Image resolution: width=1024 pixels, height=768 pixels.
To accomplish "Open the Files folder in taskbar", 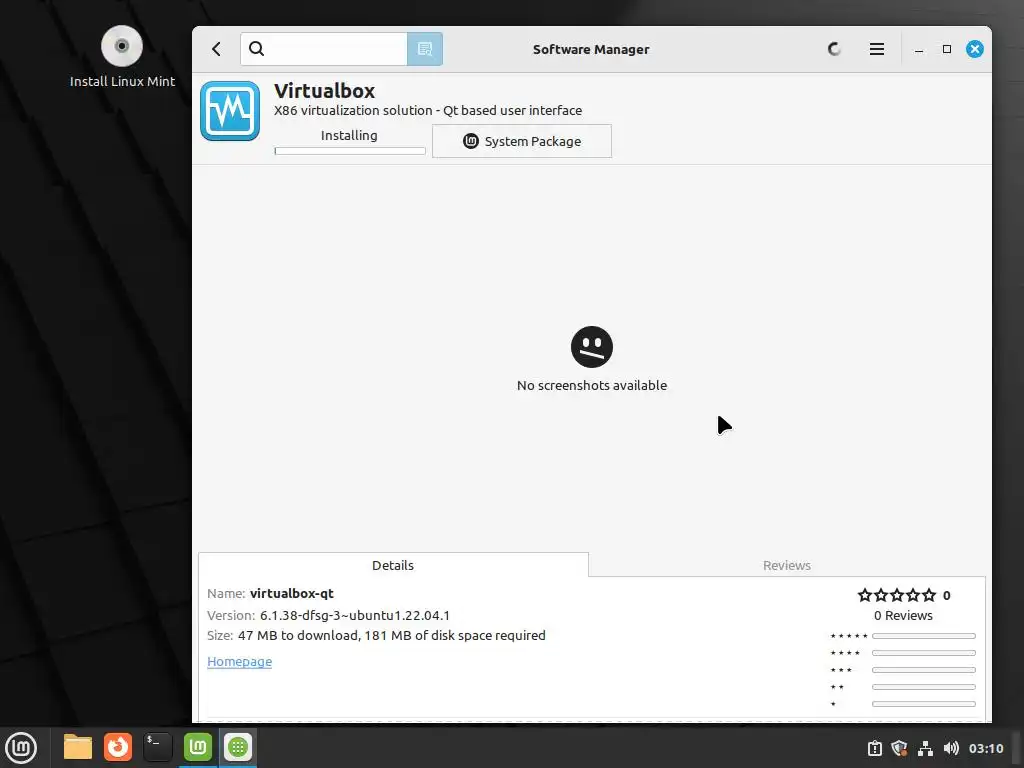I will click(78, 747).
